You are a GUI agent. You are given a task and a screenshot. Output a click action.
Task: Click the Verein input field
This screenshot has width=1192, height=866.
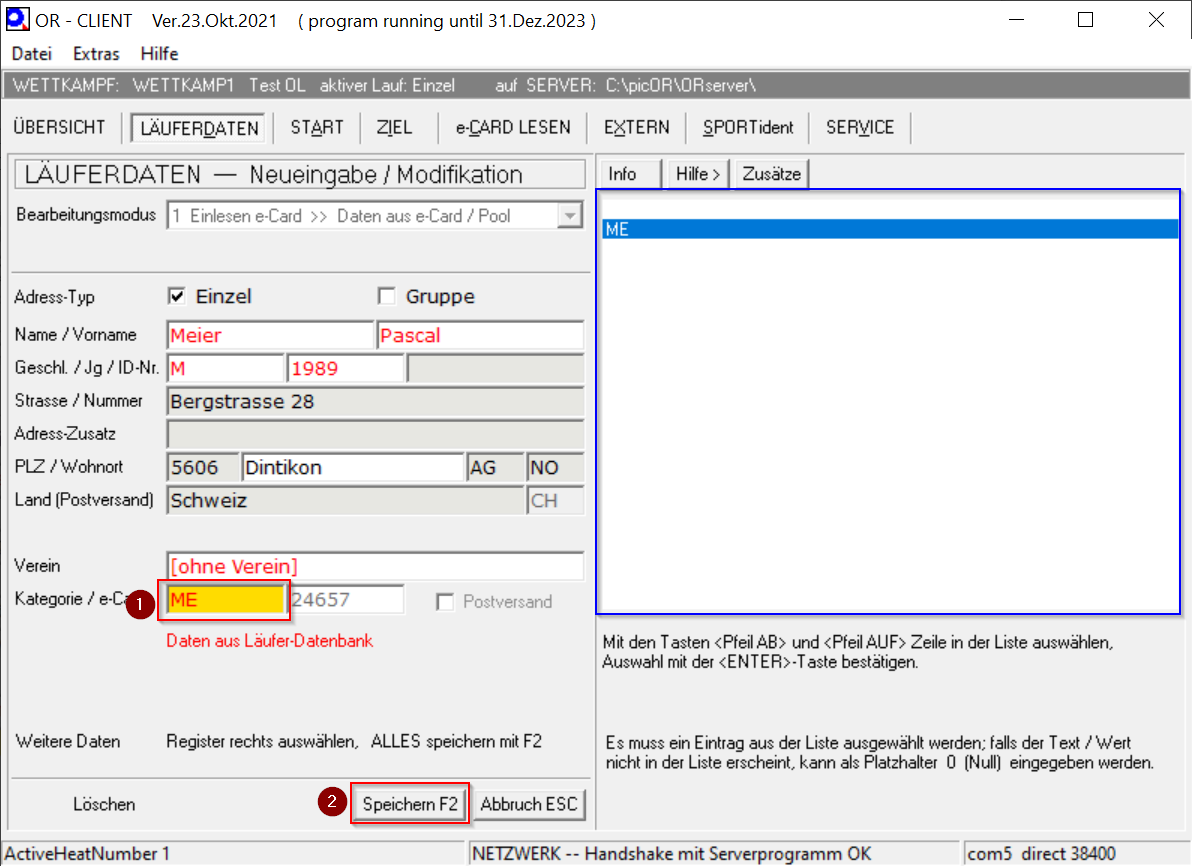[375, 566]
